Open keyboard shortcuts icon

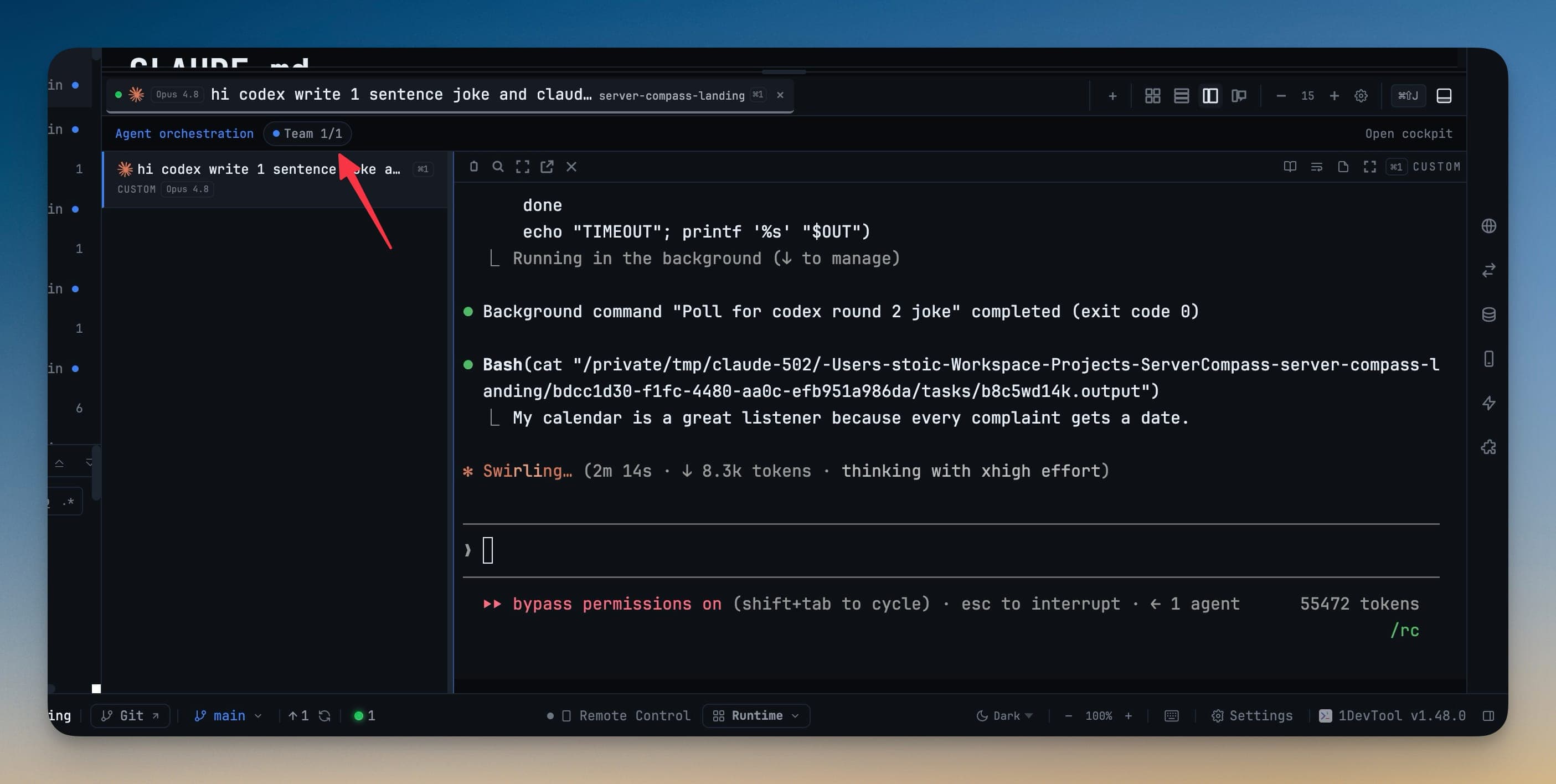1171,716
